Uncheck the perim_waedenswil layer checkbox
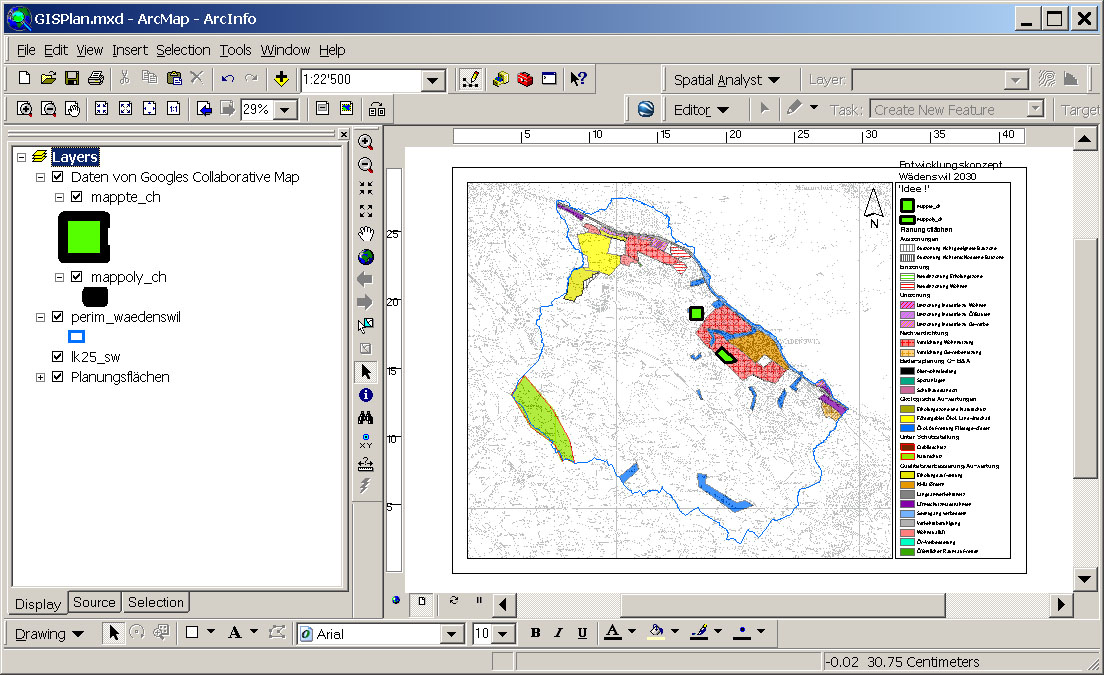The height and width of the screenshot is (675, 1104). click(x=57, y=317)
